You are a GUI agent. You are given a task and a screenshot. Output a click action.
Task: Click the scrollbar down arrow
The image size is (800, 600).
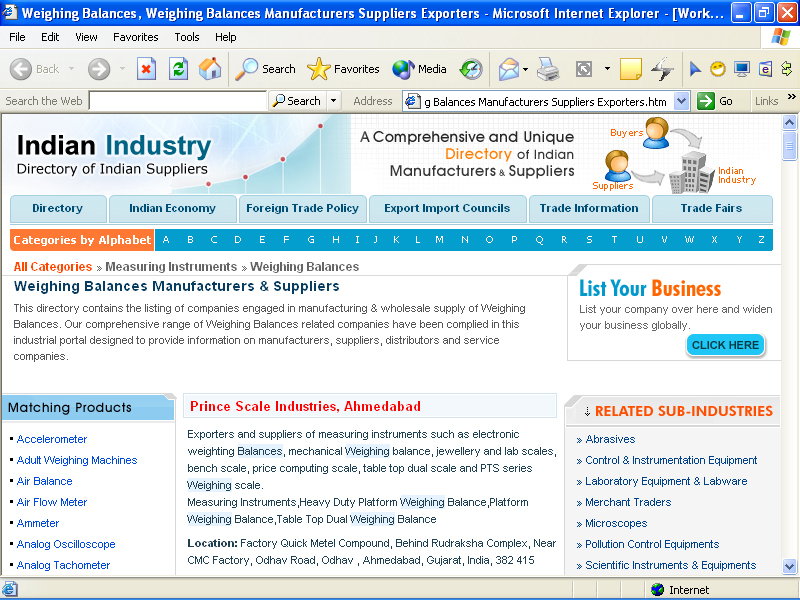[789, 566]
